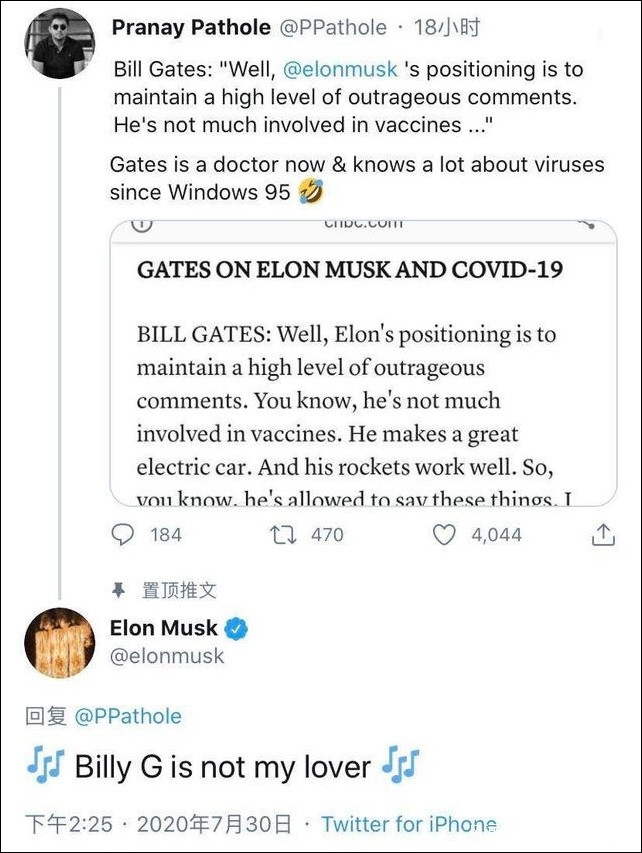Select the @elonmusk handle below Elon's name
642x853 pixels.
(167, 657)
